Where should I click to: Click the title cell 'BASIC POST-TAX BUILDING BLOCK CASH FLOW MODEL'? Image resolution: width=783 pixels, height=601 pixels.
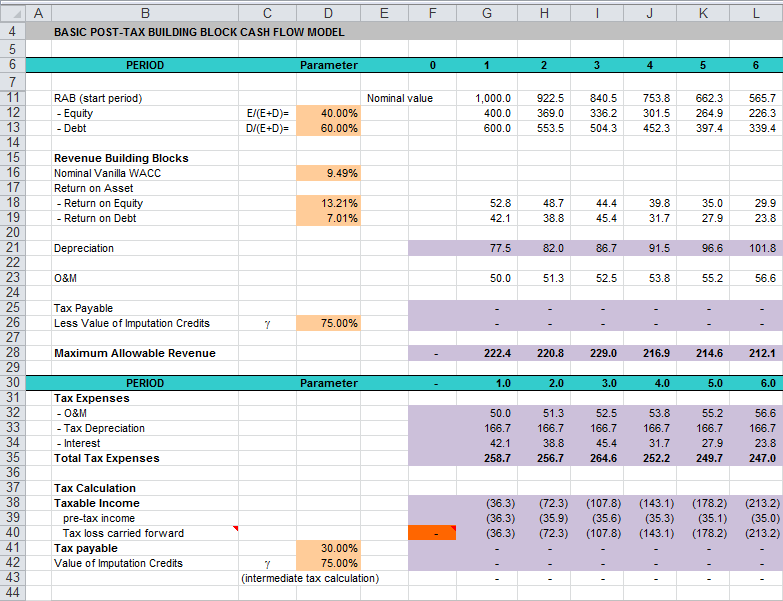pos(199,32)
